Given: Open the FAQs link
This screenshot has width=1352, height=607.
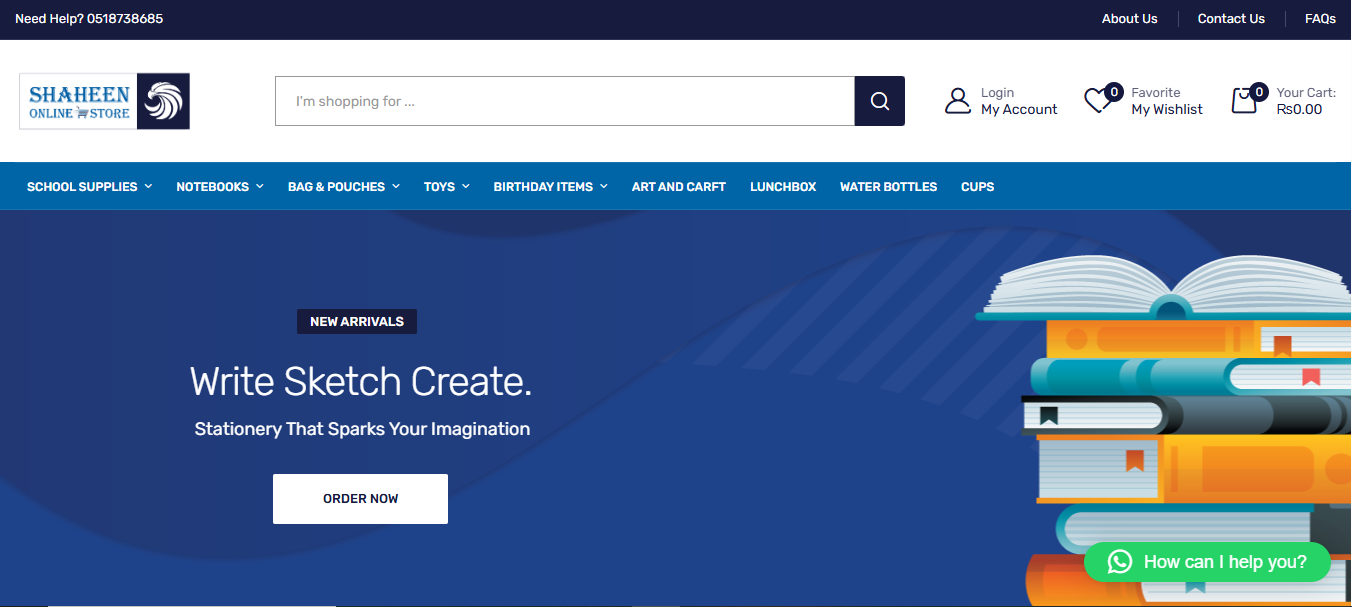Looking at the screenshot, I should (x=1320, y=19).
